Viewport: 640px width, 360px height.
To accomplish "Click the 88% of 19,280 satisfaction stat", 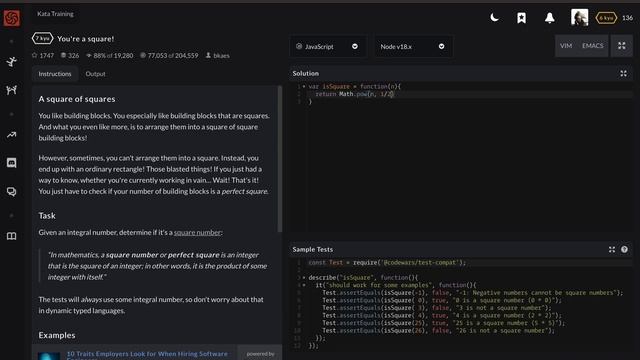I will coord(109,56).
